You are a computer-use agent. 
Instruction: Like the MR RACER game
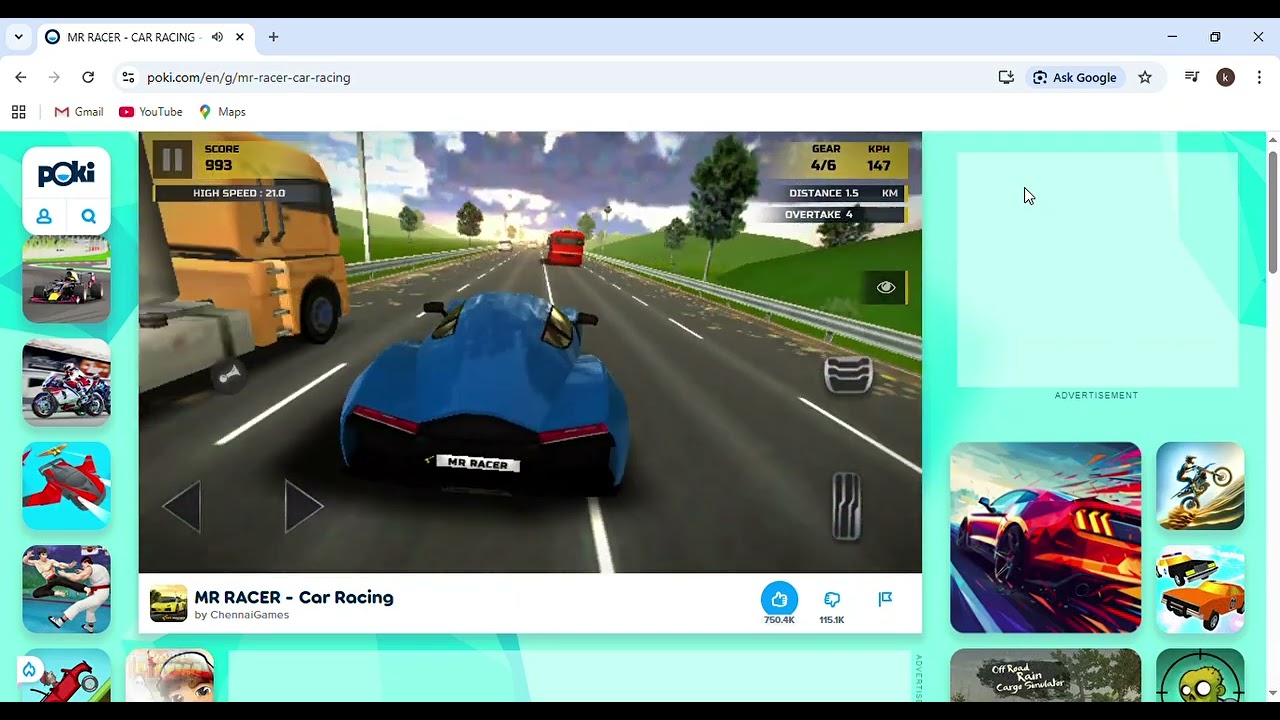click(779, 599)
